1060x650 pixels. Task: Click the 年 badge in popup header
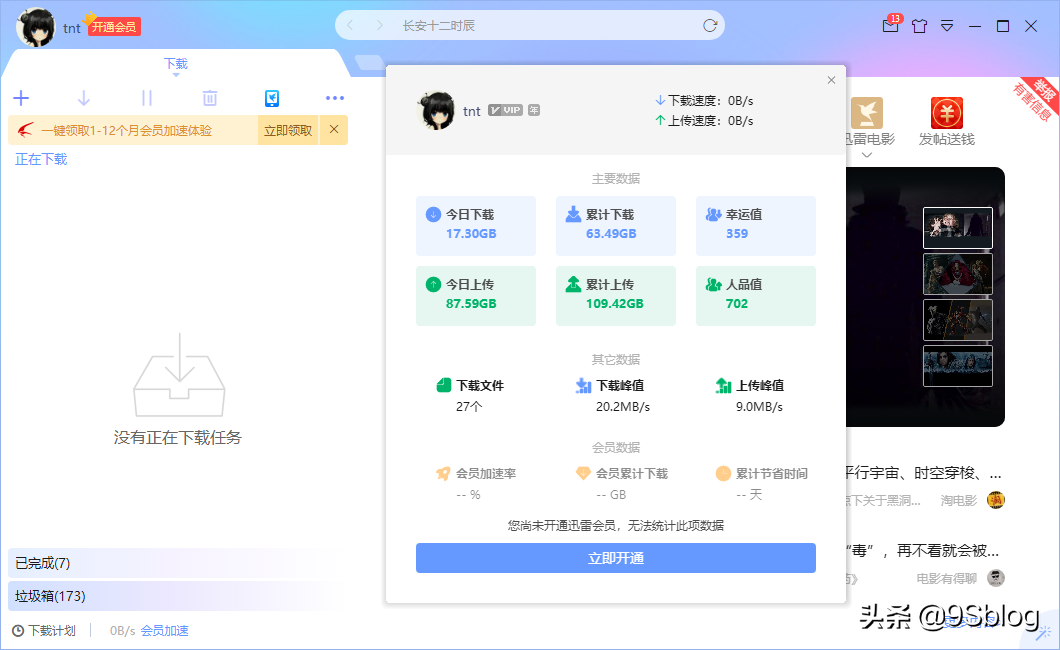[534, 110]
